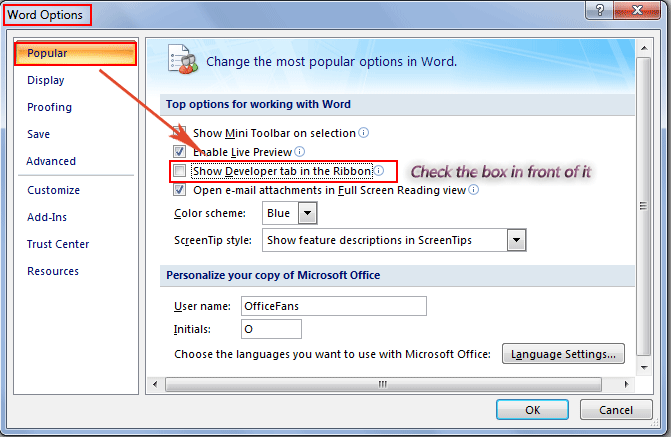
Task: Click into the User name text field
Action: [x=334, y=306]
